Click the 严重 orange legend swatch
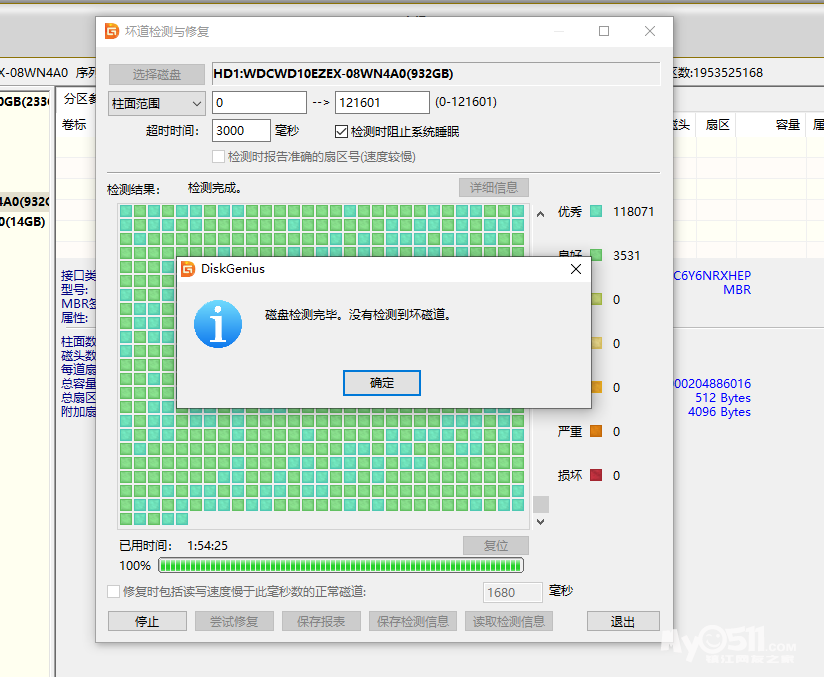 coord(596,432)
